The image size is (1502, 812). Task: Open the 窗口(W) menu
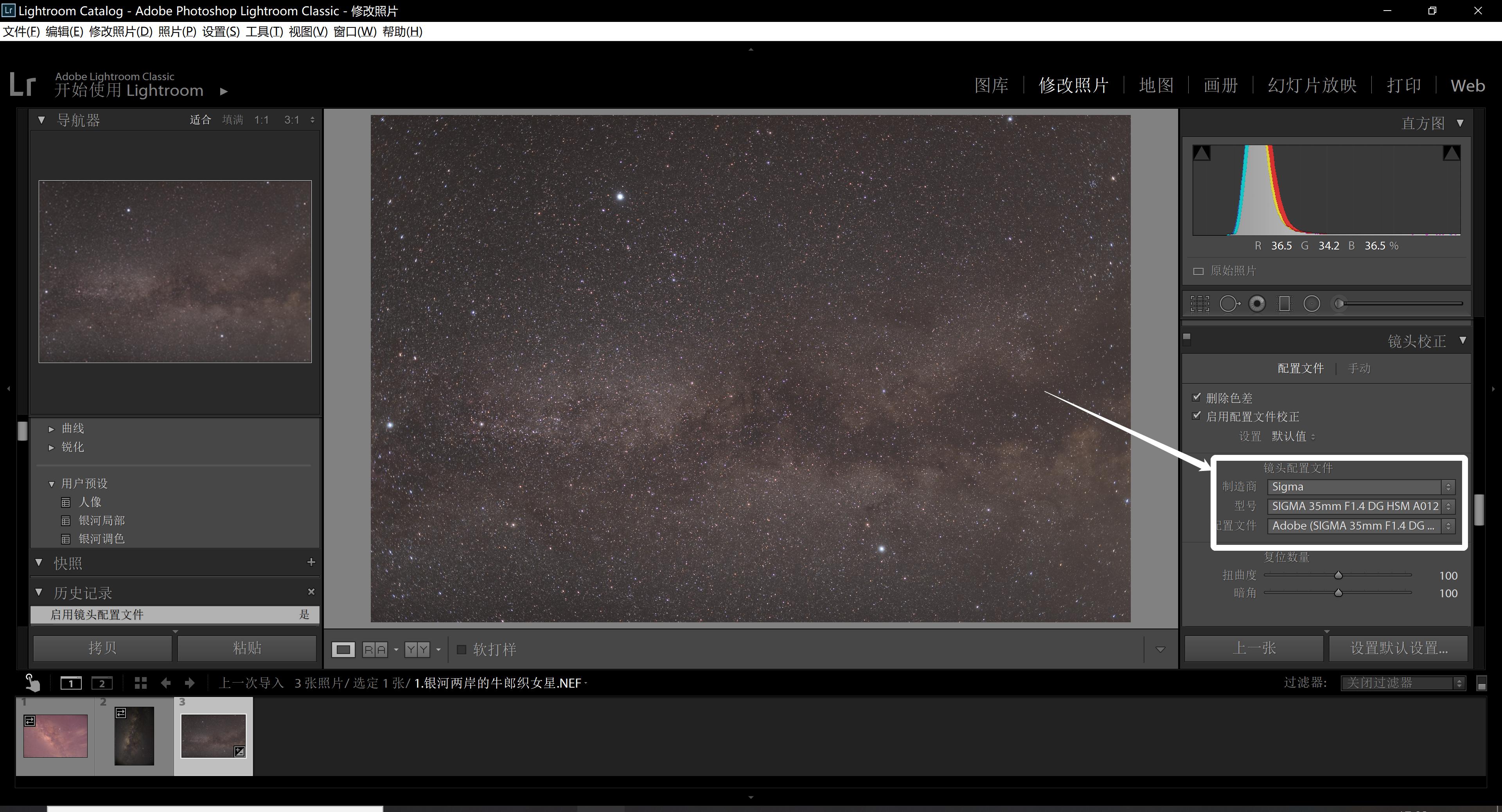point(354,31)
